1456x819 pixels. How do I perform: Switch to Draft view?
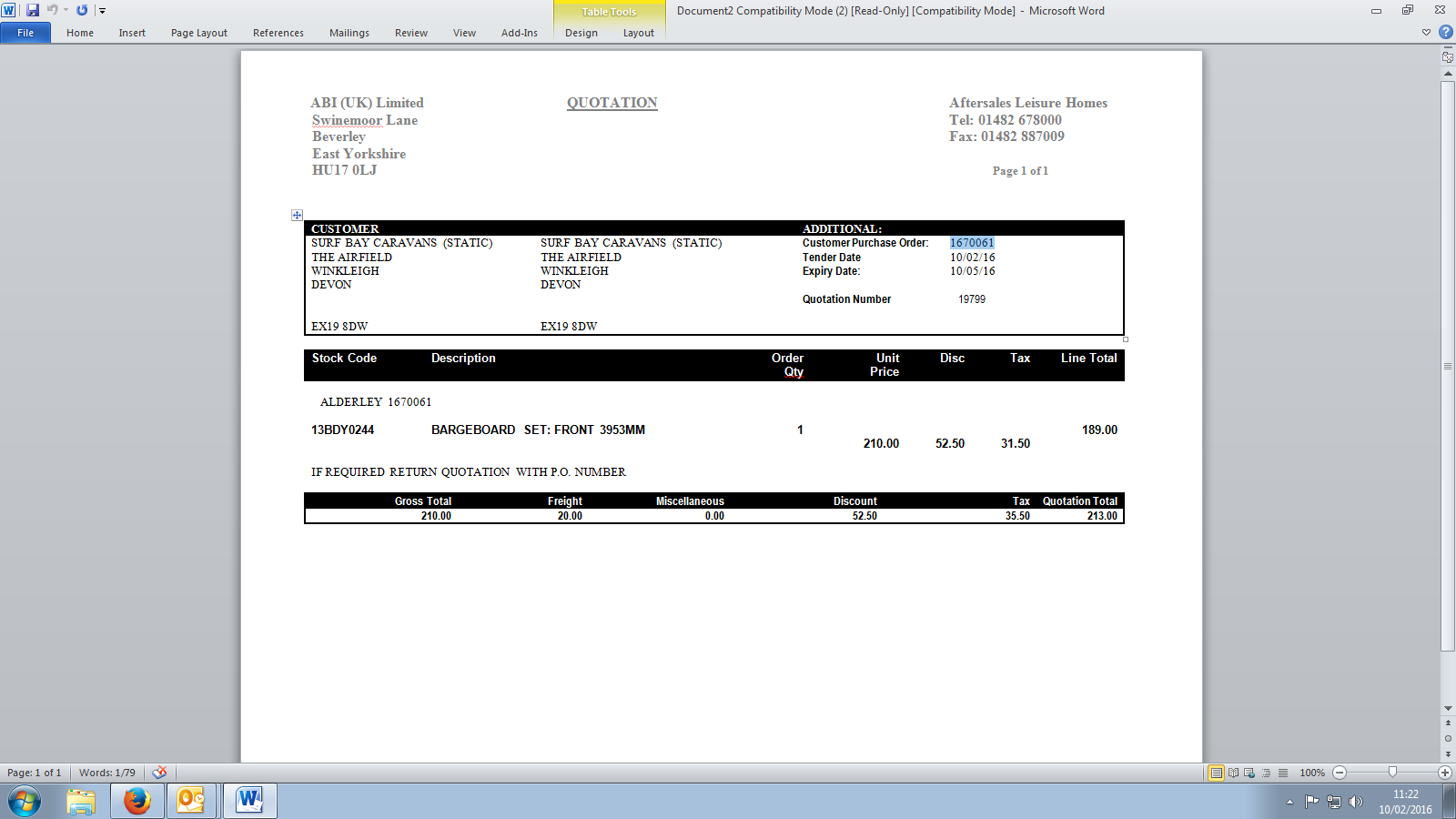click(1283, 773)
